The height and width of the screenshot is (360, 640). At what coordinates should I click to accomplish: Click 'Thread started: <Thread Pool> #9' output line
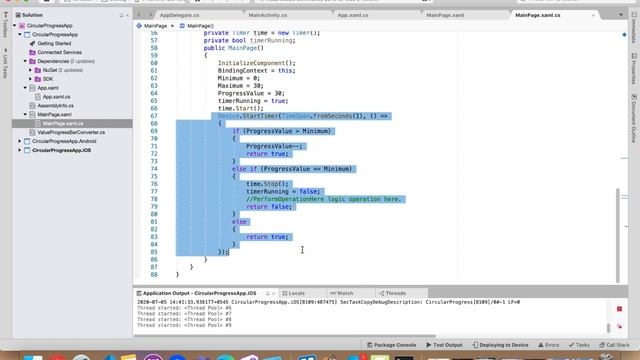point(184,325)
